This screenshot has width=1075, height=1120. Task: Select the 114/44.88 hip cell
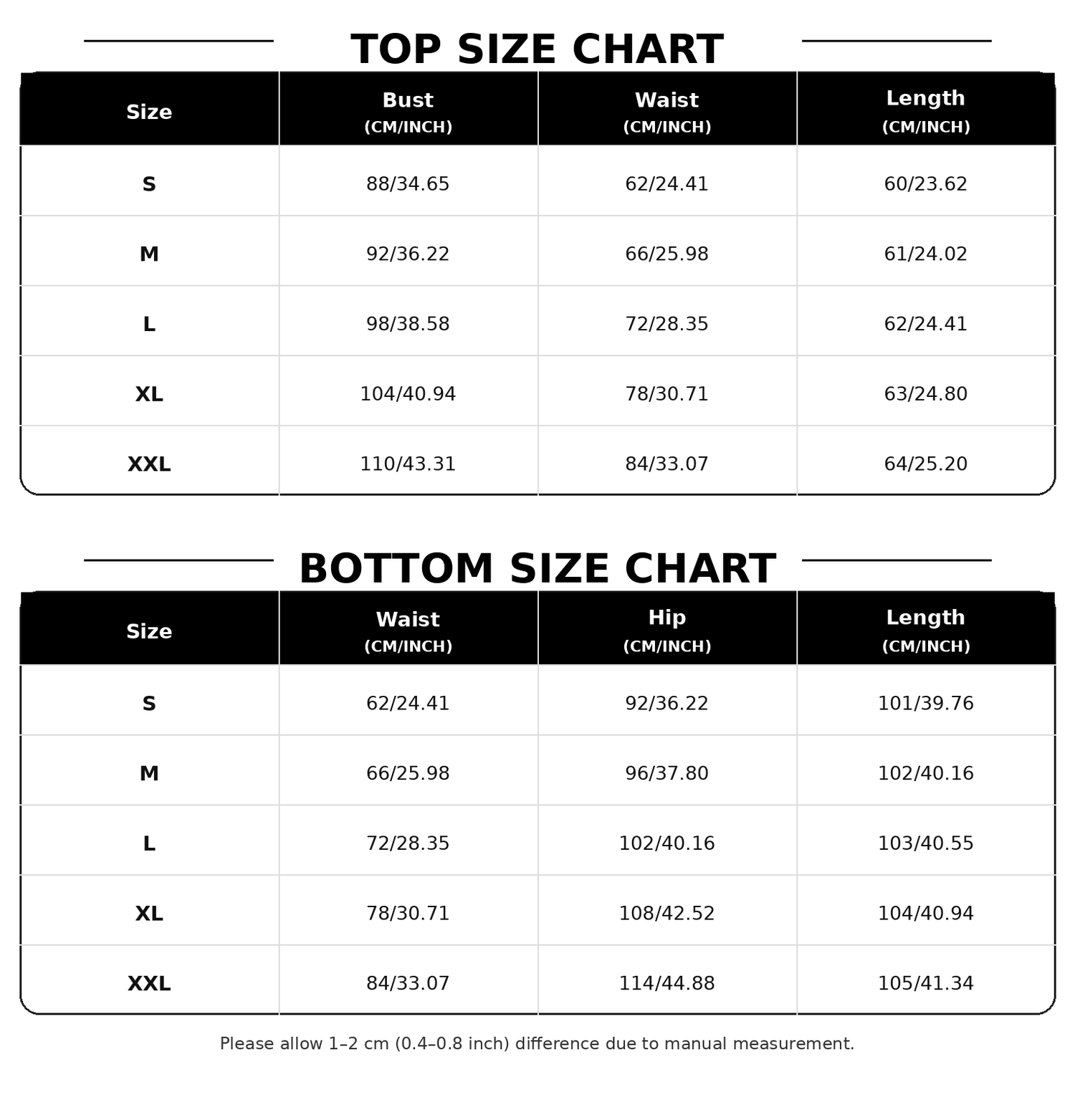click(666, 984)
